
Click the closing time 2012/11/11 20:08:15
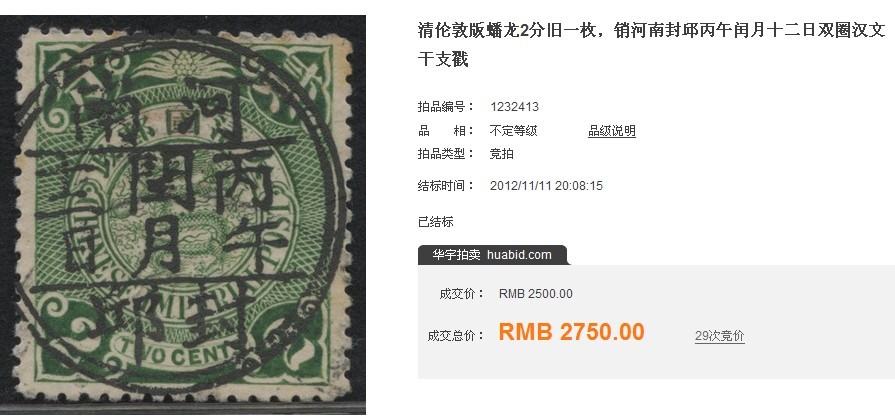pos(546,186)
